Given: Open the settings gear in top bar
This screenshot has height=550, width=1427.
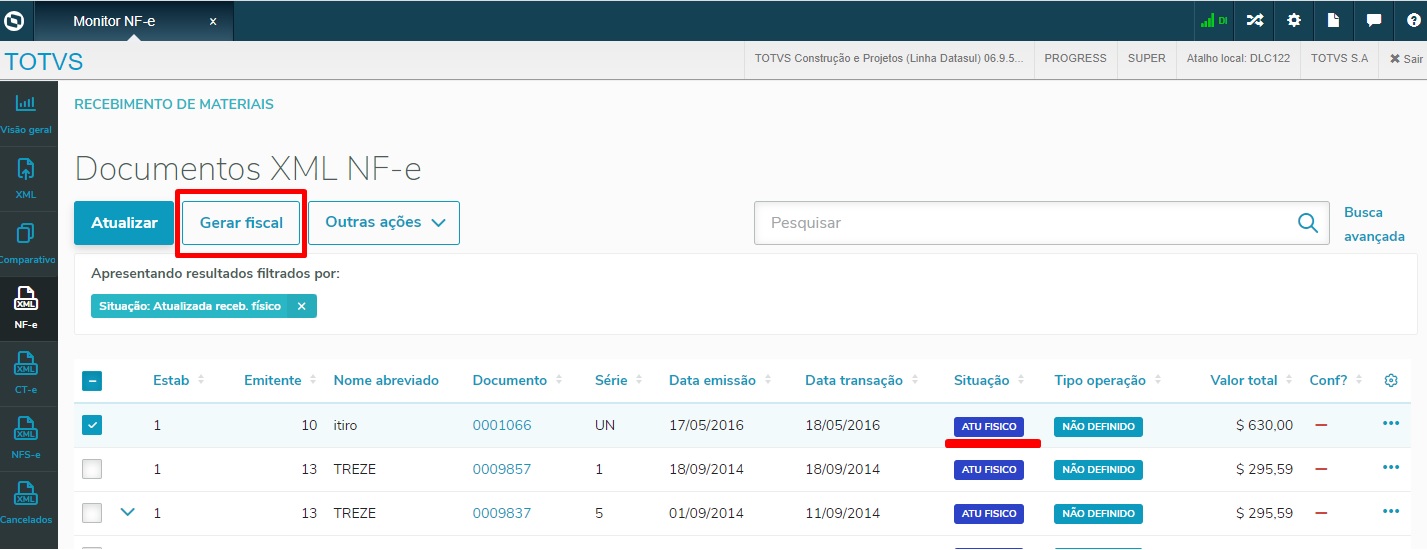Looking at the screenshot, I should 1294,20.
